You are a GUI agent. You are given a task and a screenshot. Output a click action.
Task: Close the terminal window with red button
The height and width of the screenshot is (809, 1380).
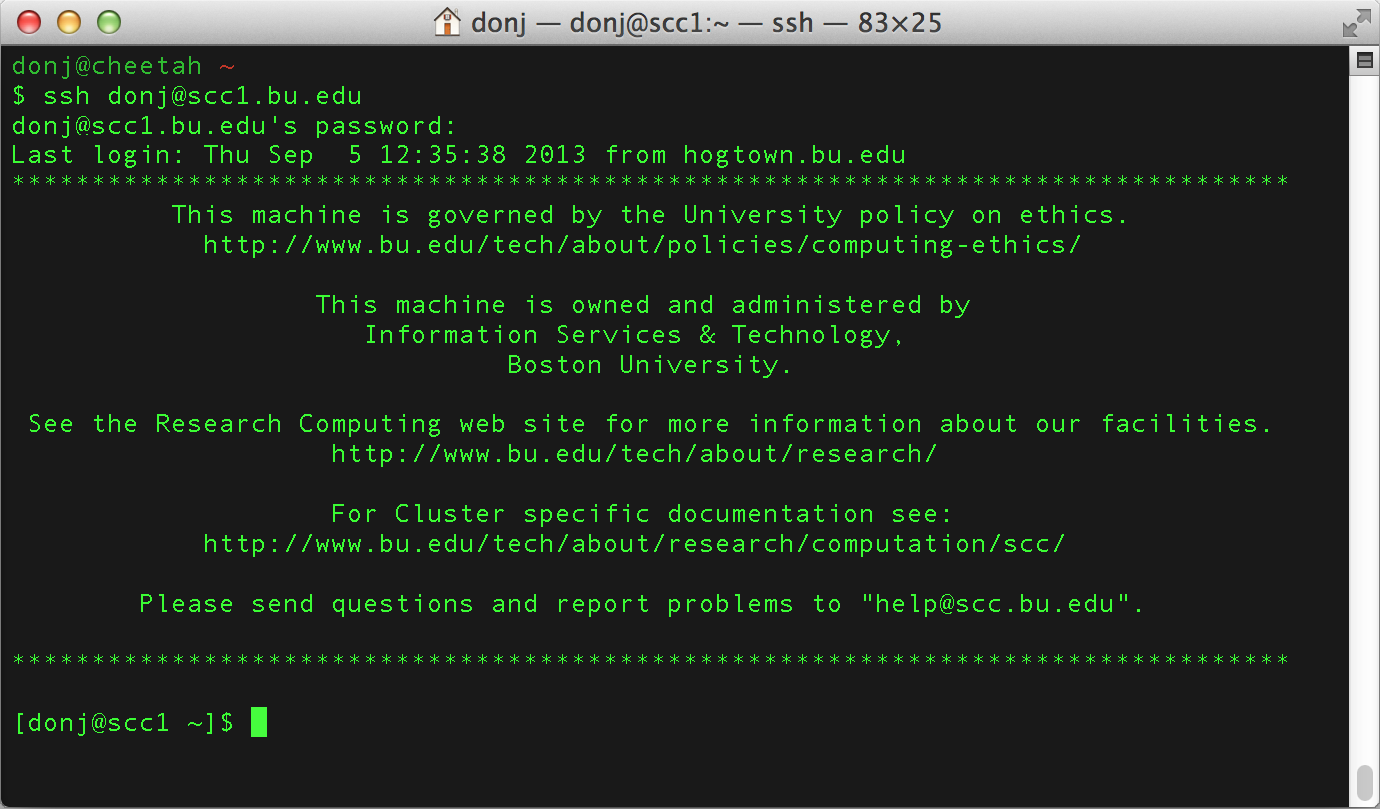(30, 22)
